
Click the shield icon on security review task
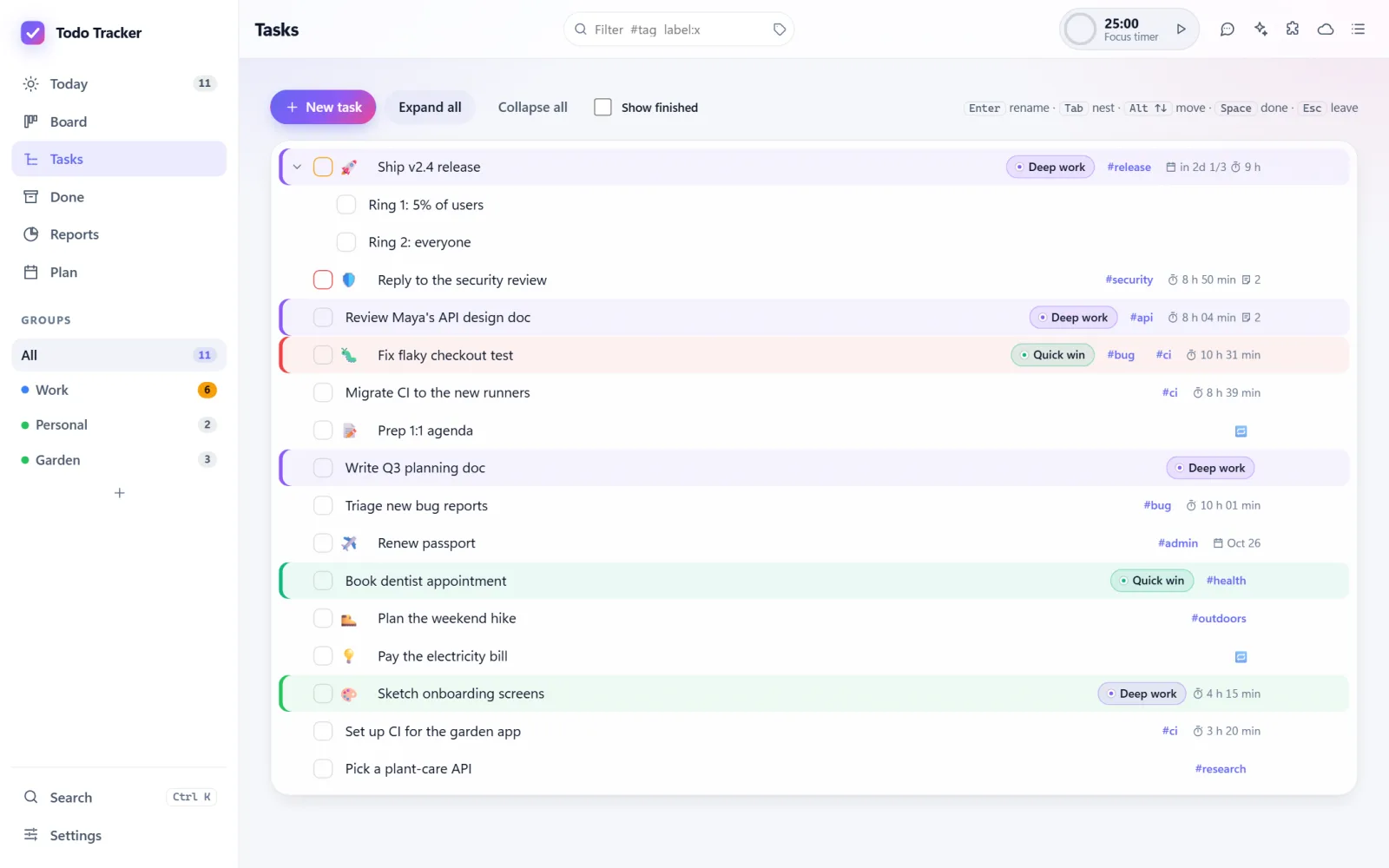349,280
